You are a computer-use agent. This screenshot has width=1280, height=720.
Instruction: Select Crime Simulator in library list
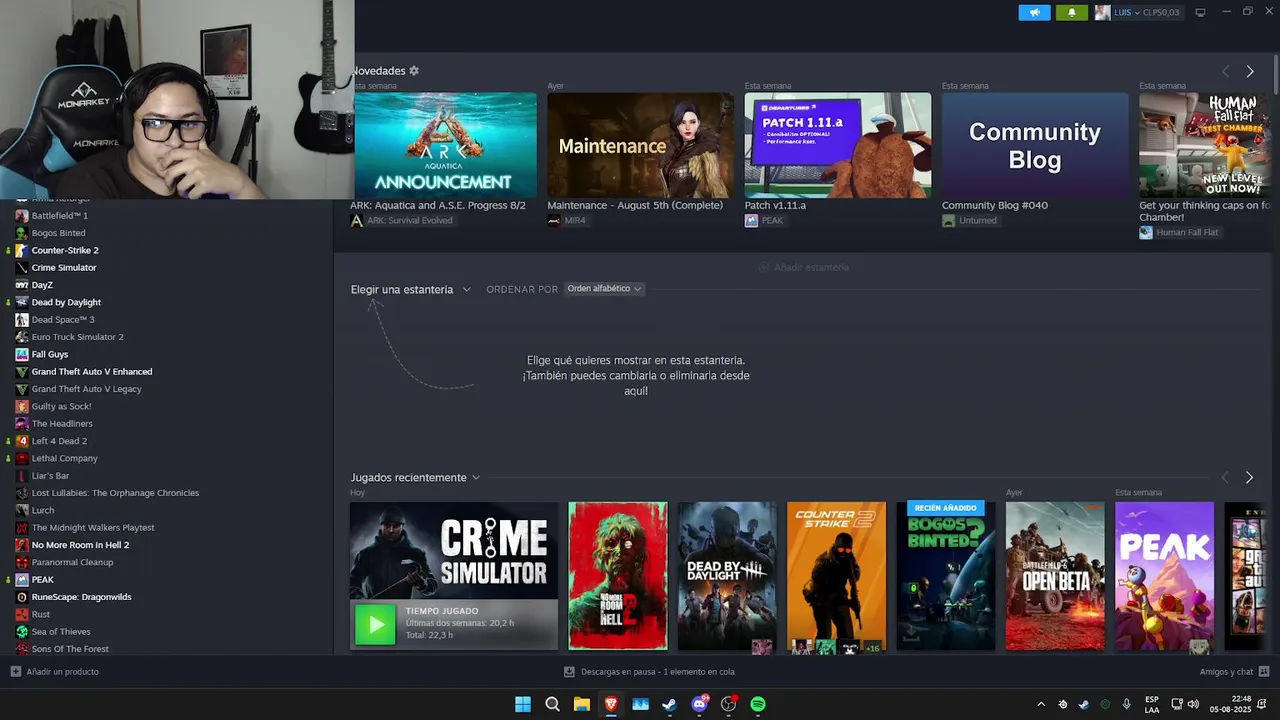[64, 267]
